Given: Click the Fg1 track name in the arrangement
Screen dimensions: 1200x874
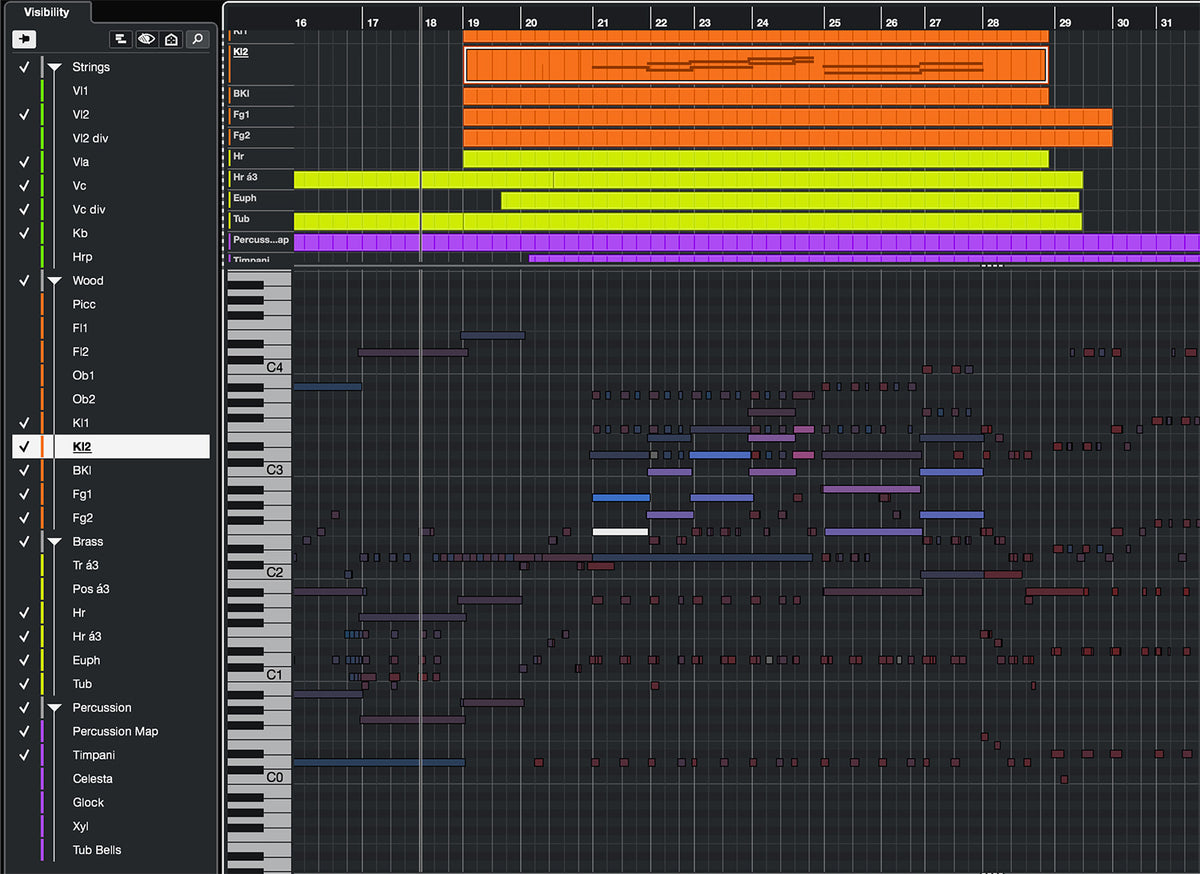Looking at the screenshot, I should click(241, 115).
